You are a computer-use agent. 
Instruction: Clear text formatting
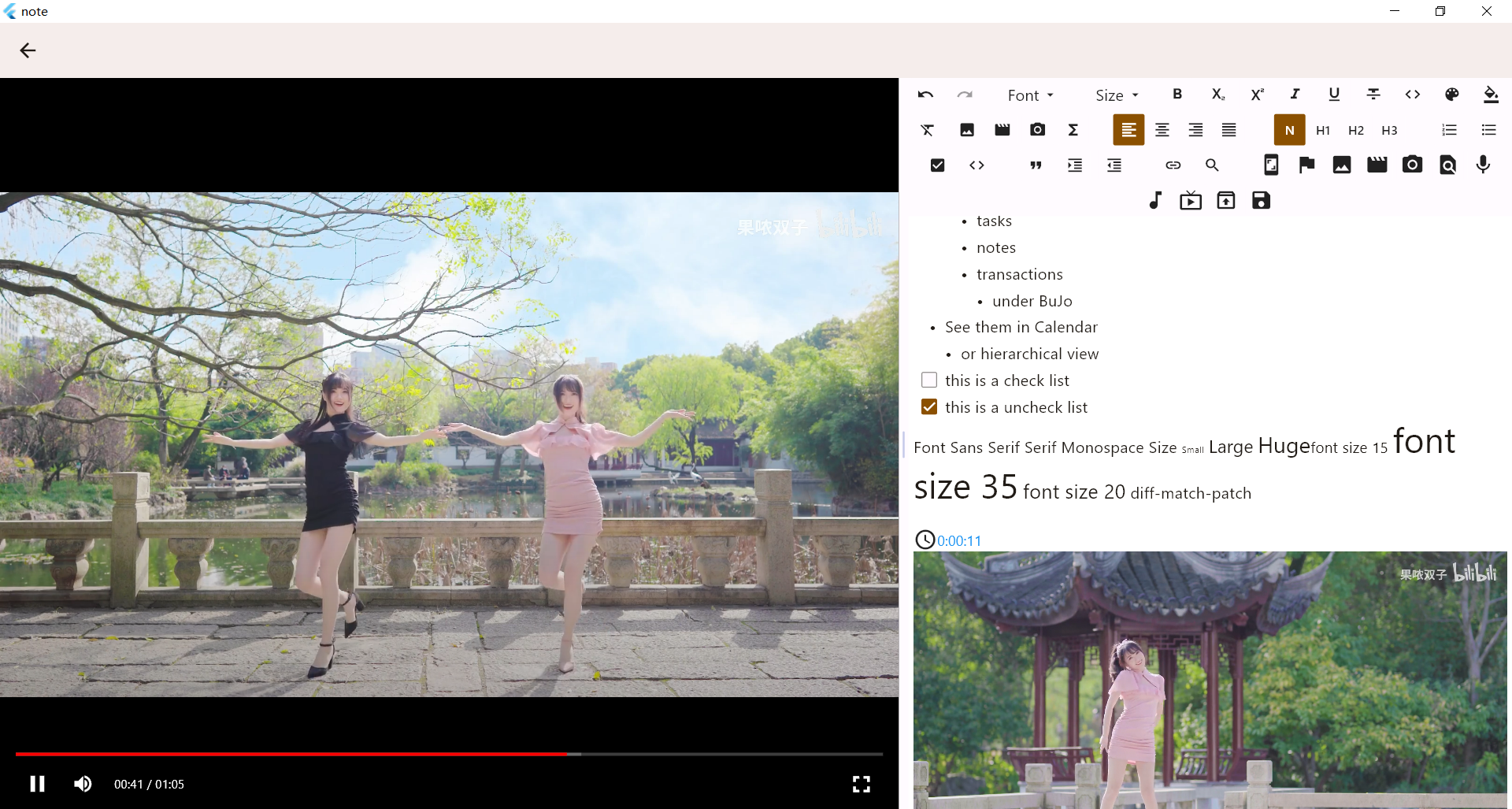click(928, 130)
